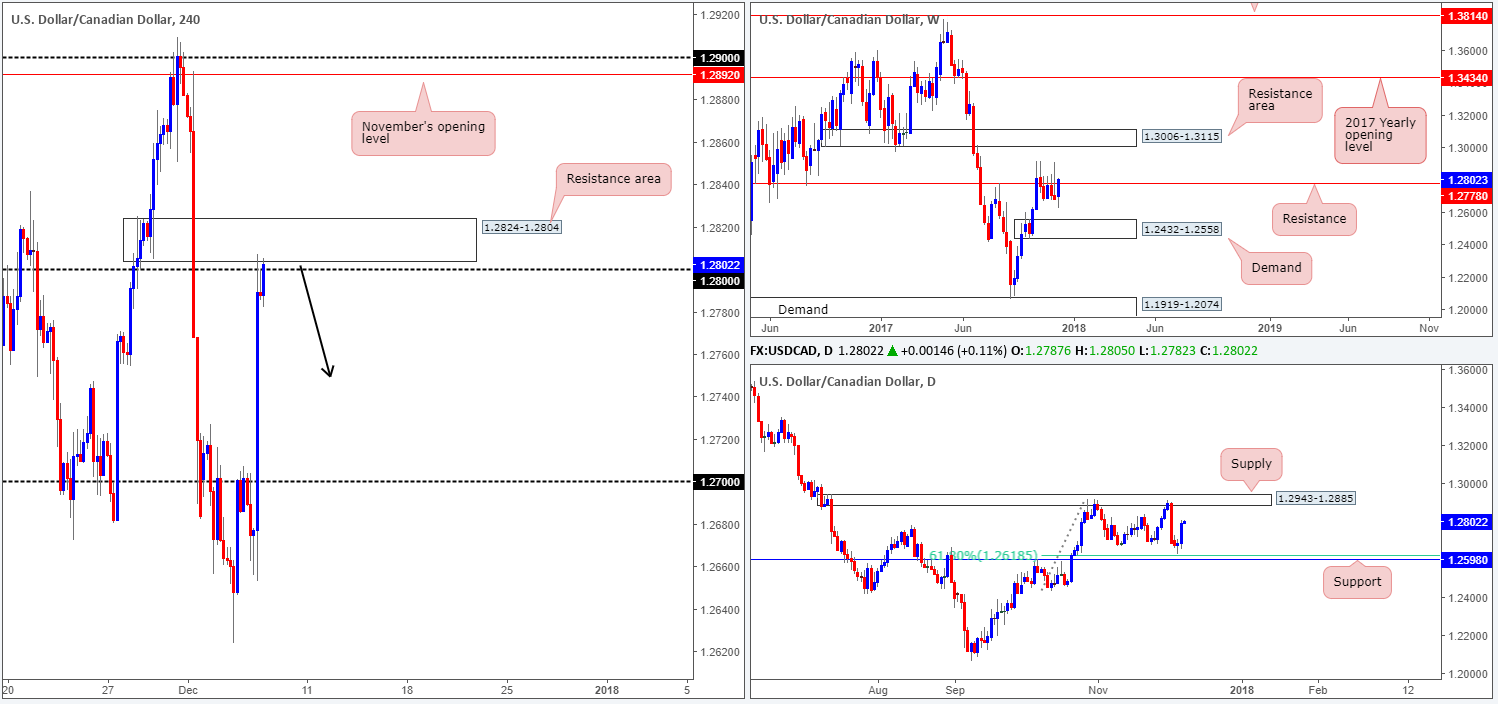Click the 2019 label on weekly time axis
The width and height of the screenshot is (1498, 704).
click(1268, 327)
